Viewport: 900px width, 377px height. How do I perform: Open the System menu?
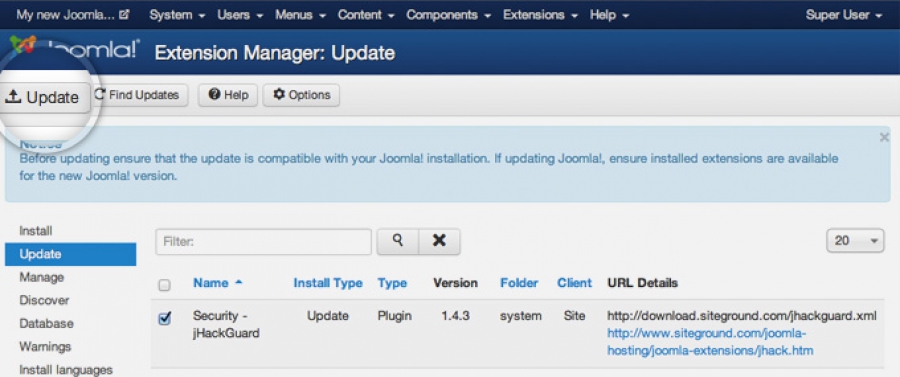click(177, 15)
